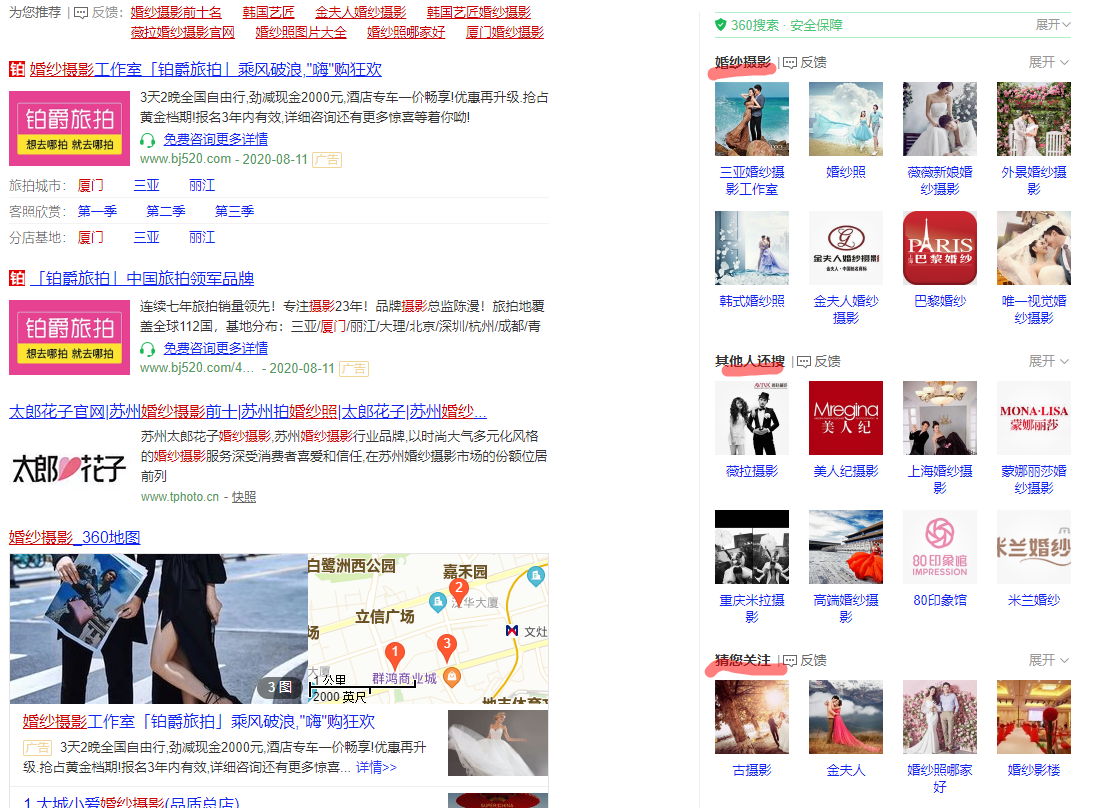The image size is (1094, 808).
Task: Open the 80印象馆 logo thumbnail
Action: click(x=940, y=546)
